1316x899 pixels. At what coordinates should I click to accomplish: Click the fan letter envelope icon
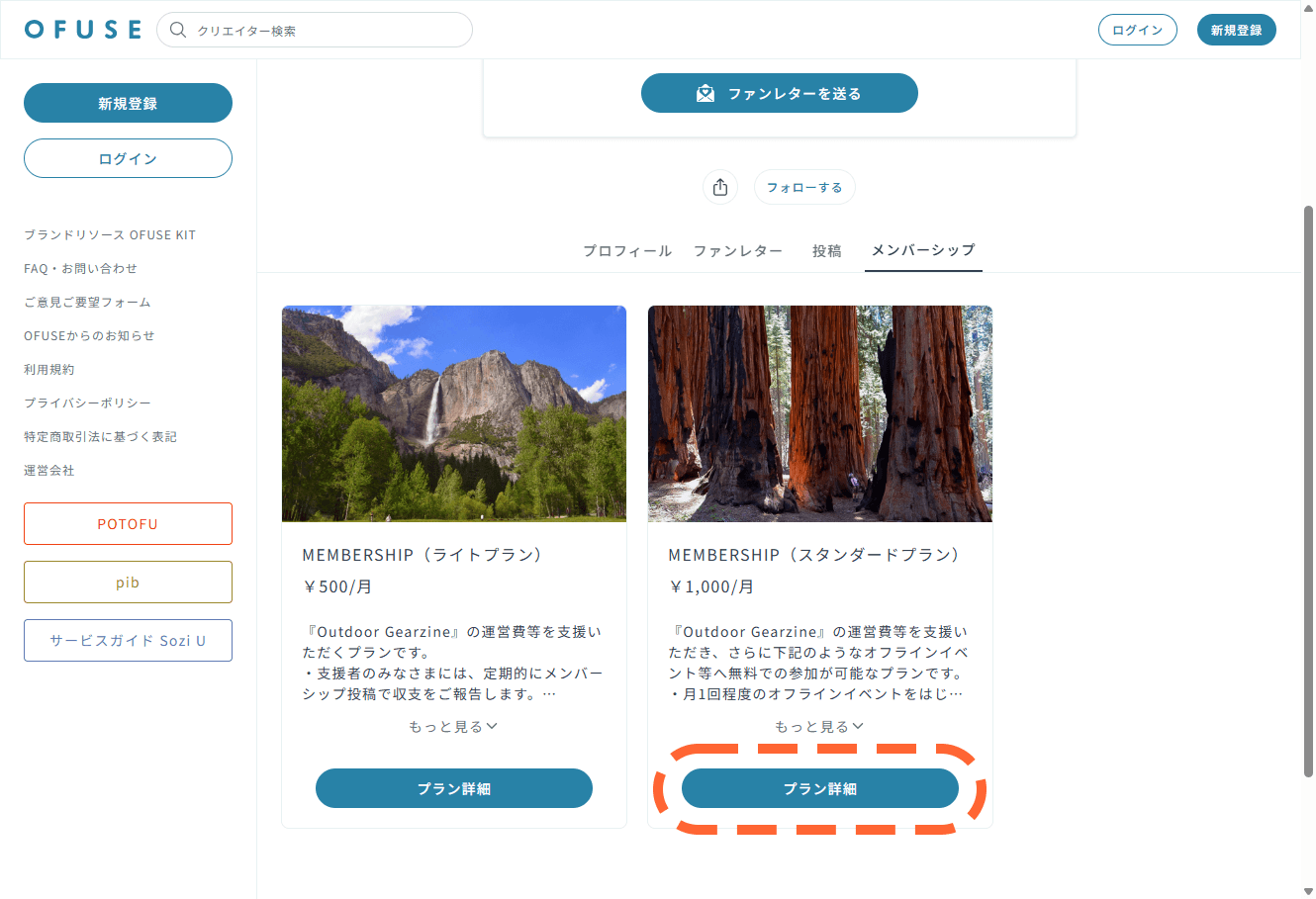(x=705, y=94)
